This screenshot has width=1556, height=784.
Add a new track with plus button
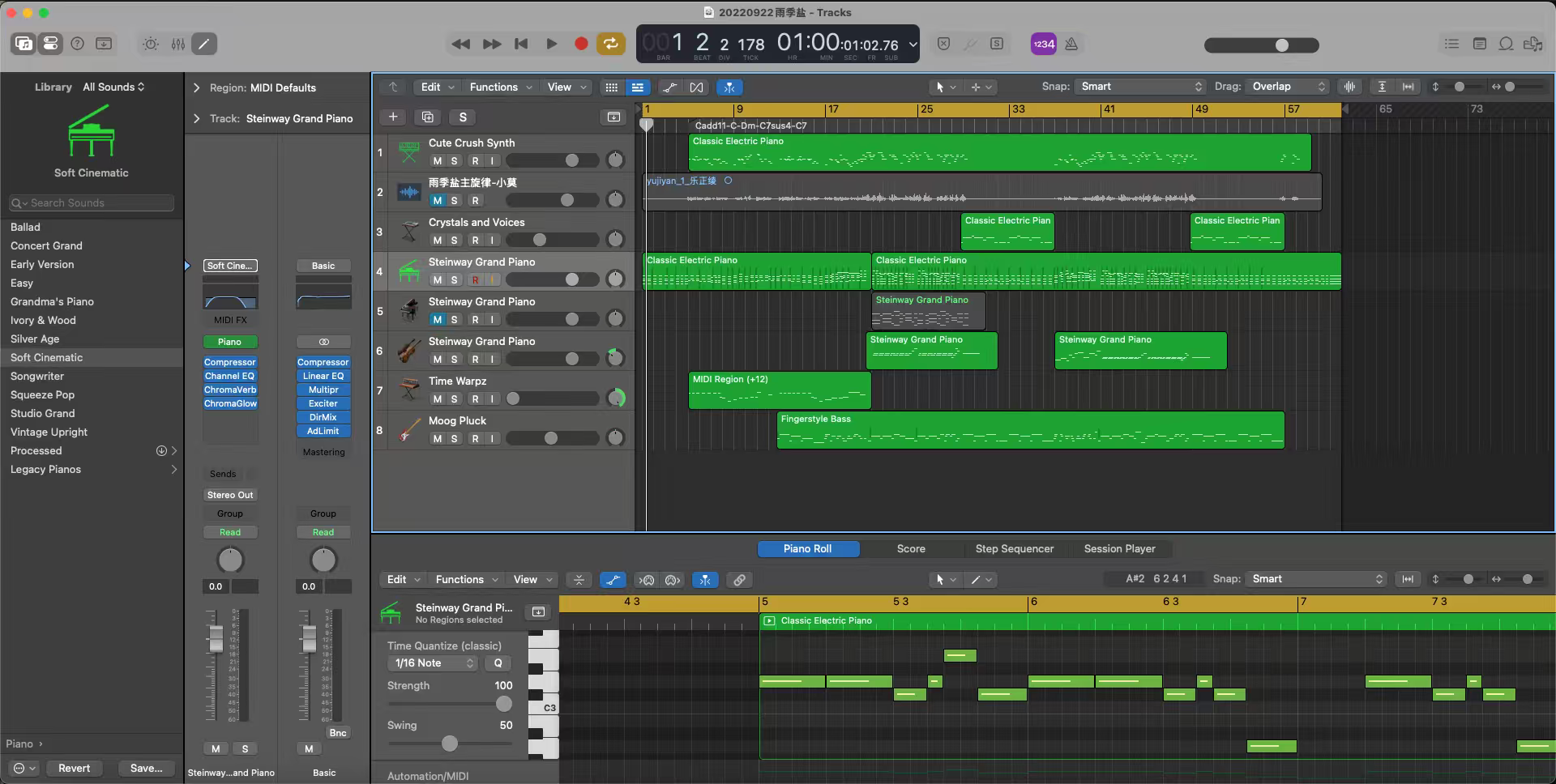pyautogui.click(x=393, y=117)
